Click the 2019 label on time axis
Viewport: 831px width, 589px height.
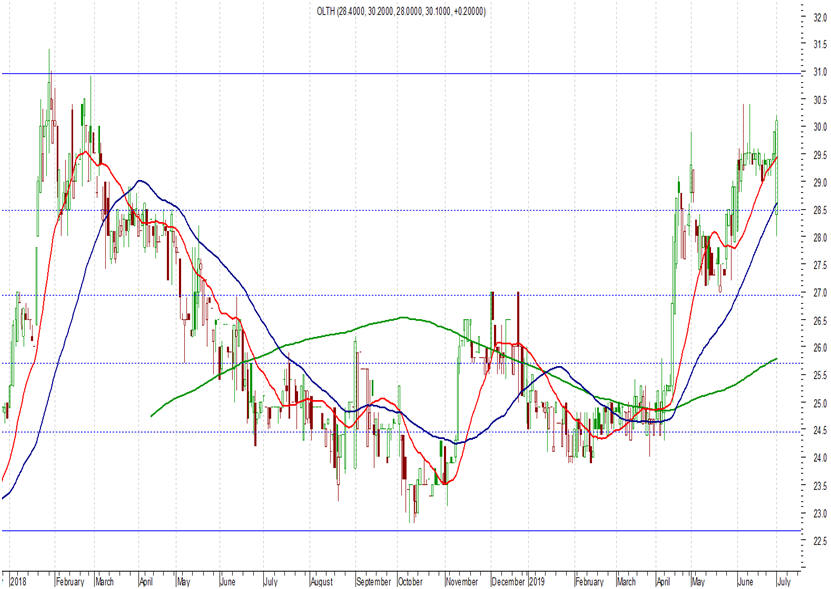[x=537, y=582]
